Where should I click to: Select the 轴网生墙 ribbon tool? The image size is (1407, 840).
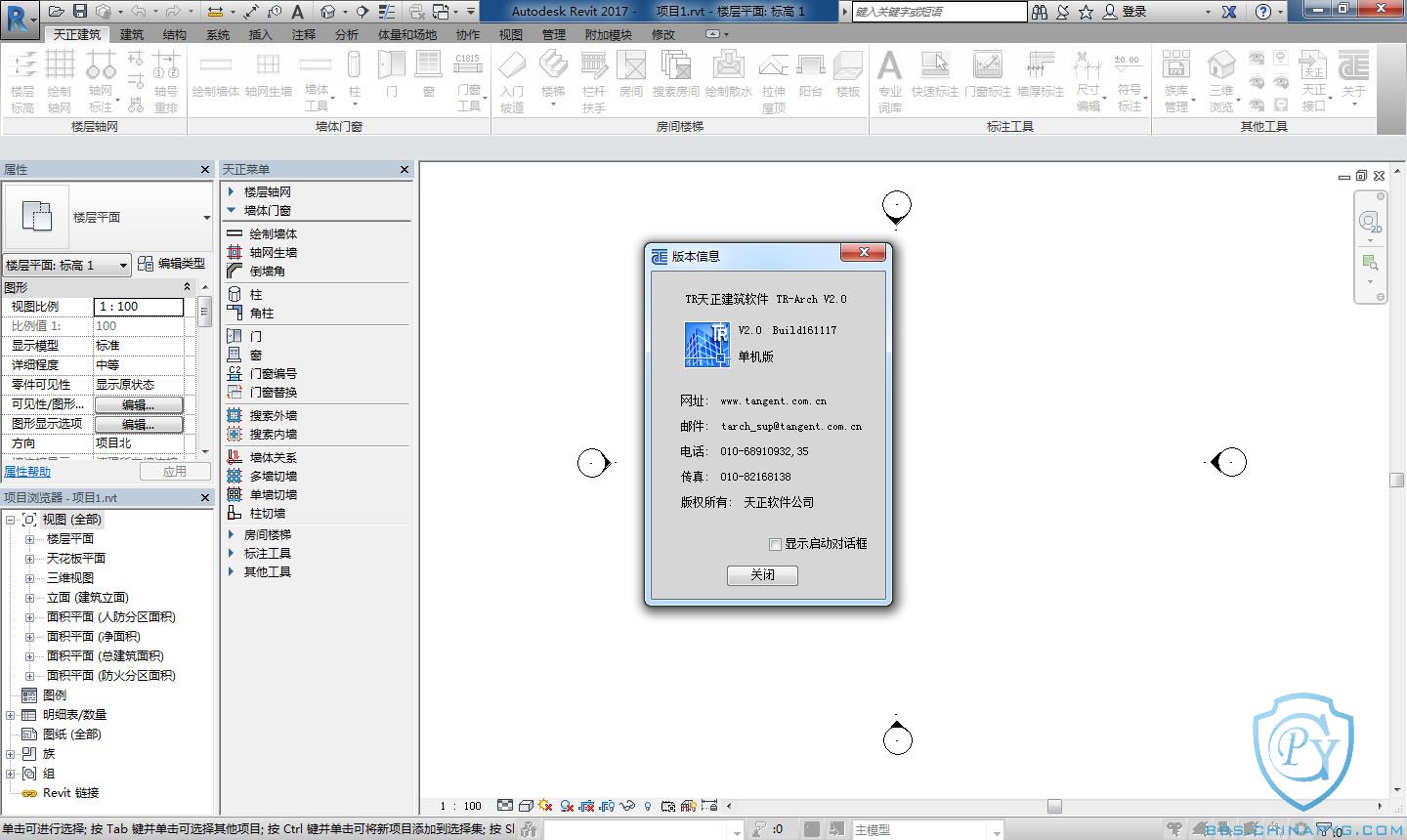pyautogui.click(x=269, y=74)
